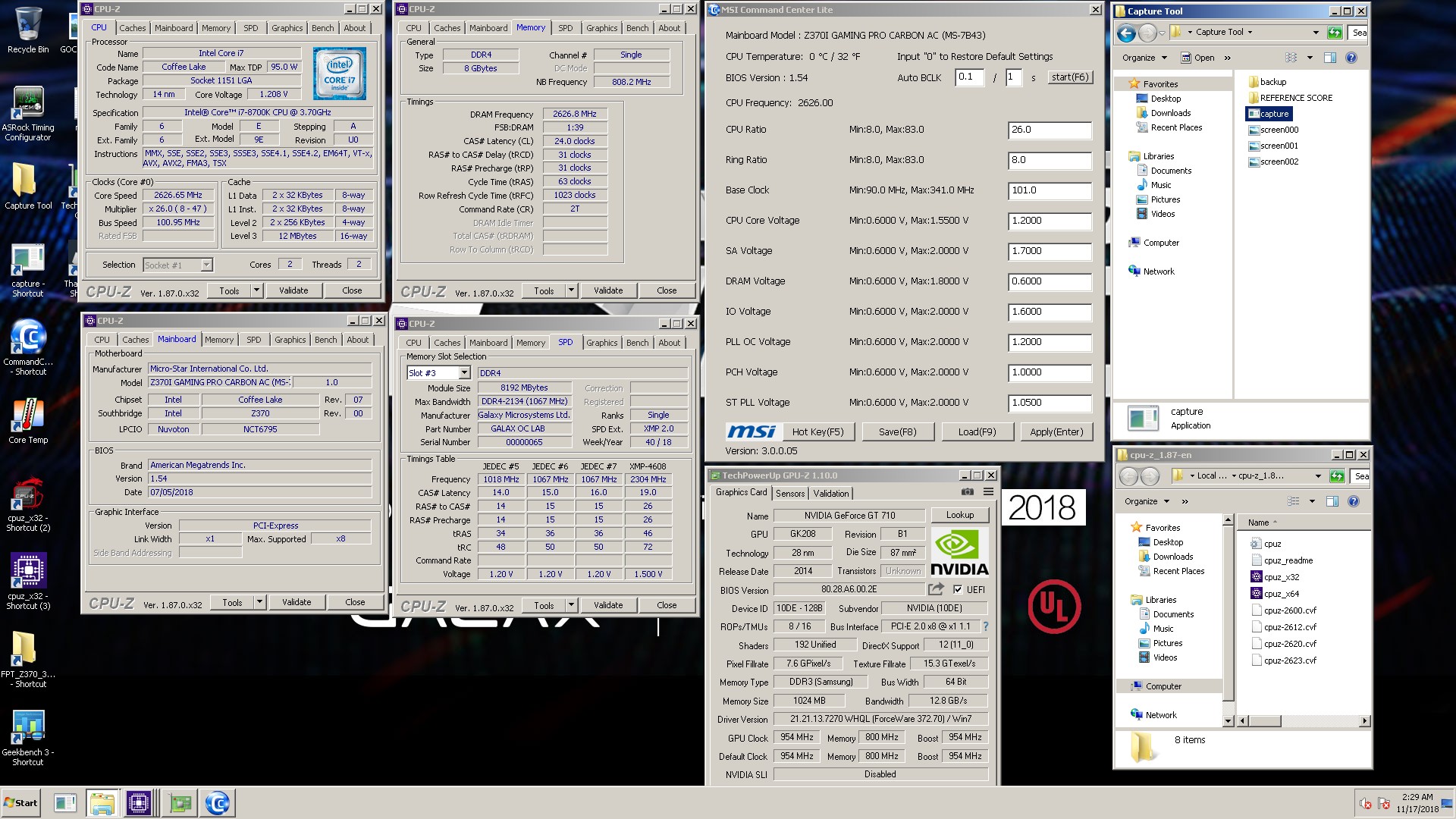Open the Sensors tab in GPU-Z
The height and width of the screenshot is (819, 1456).
(x=790, y=493)
